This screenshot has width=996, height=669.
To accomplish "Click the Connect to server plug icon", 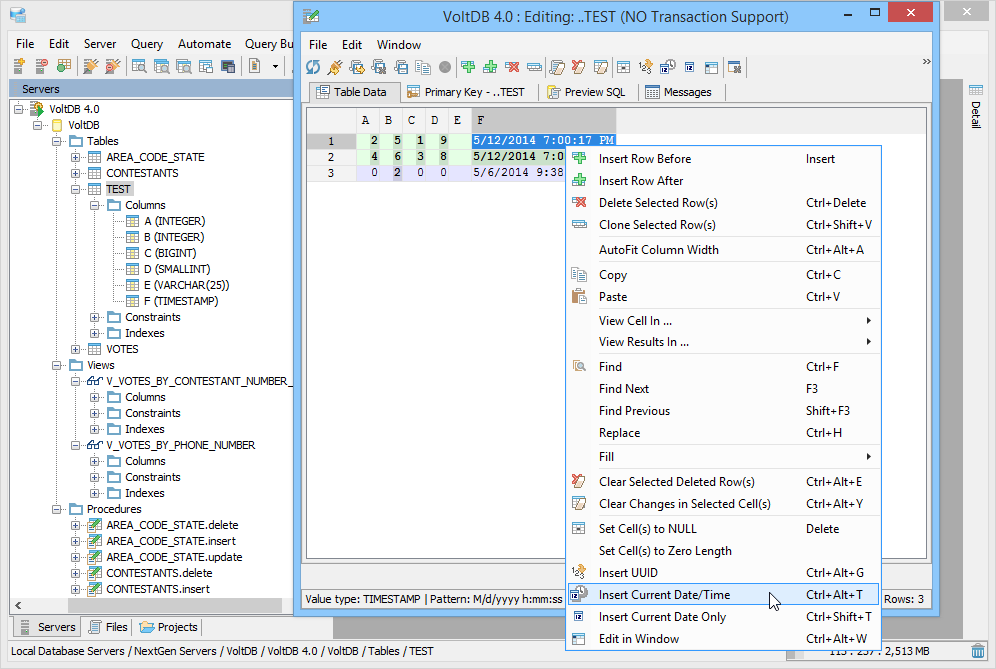I will click(91, 65).
